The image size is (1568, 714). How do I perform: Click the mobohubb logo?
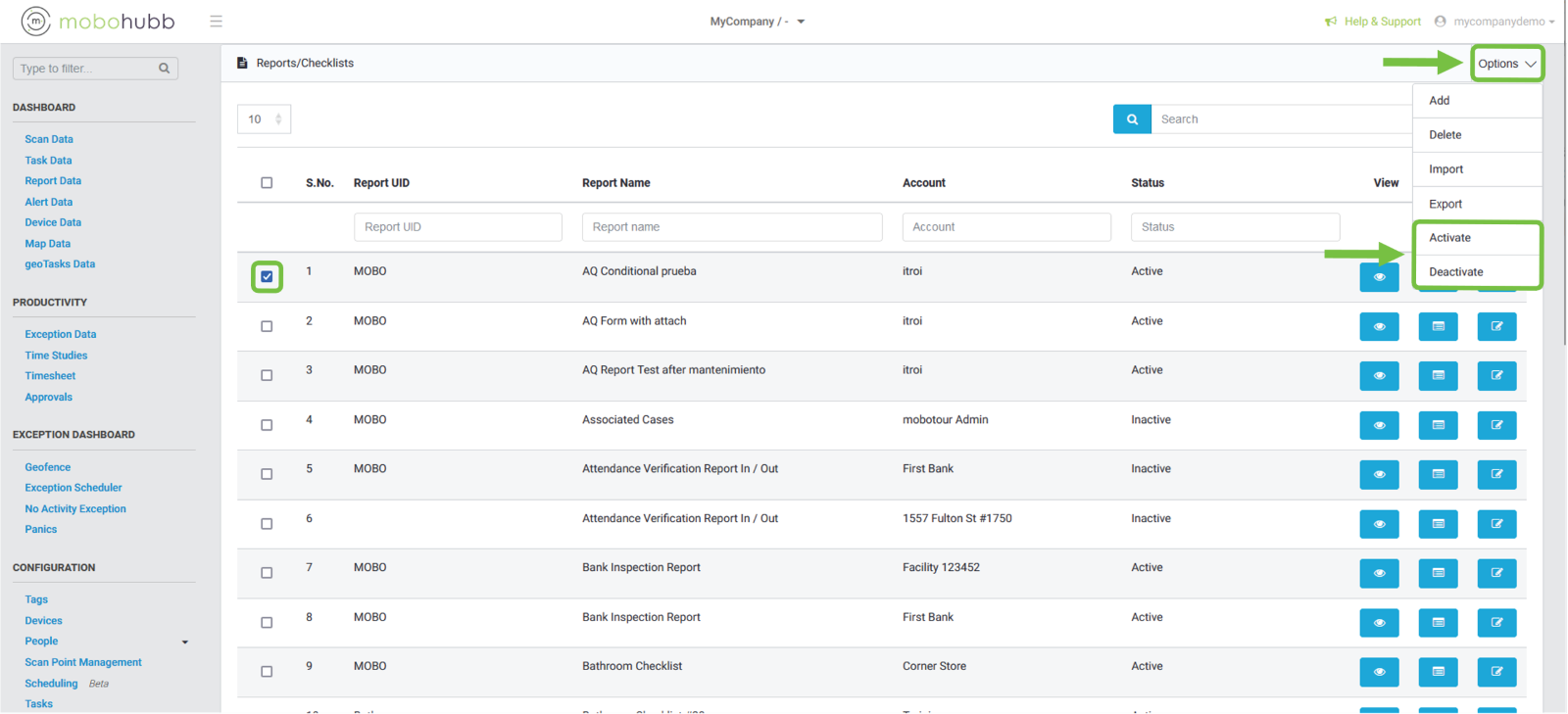pos(98,21)
